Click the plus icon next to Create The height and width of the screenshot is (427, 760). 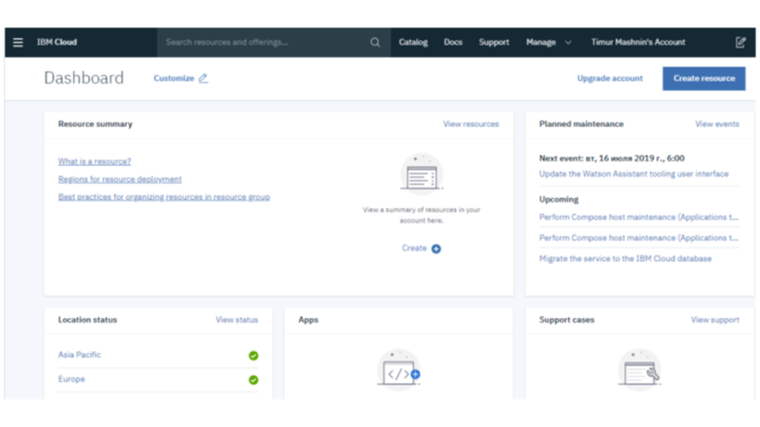click(x=436, y=248)
